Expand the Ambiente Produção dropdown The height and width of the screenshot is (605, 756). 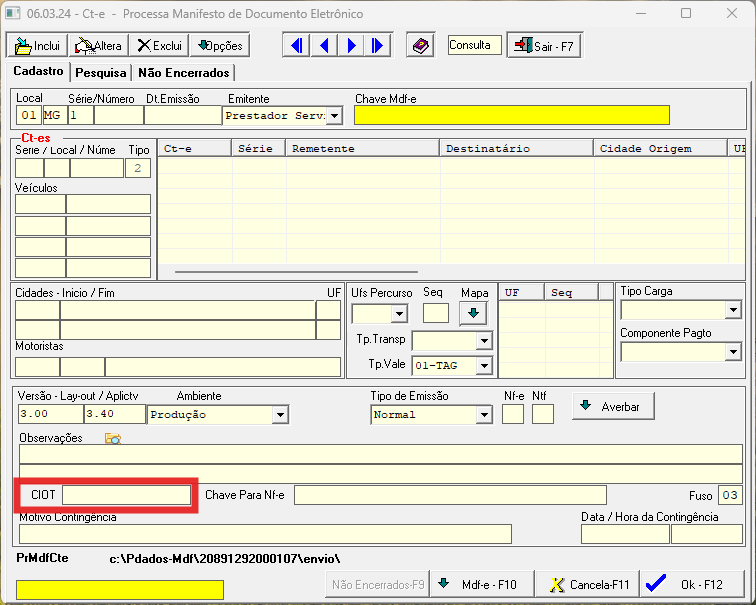[280, 415]
